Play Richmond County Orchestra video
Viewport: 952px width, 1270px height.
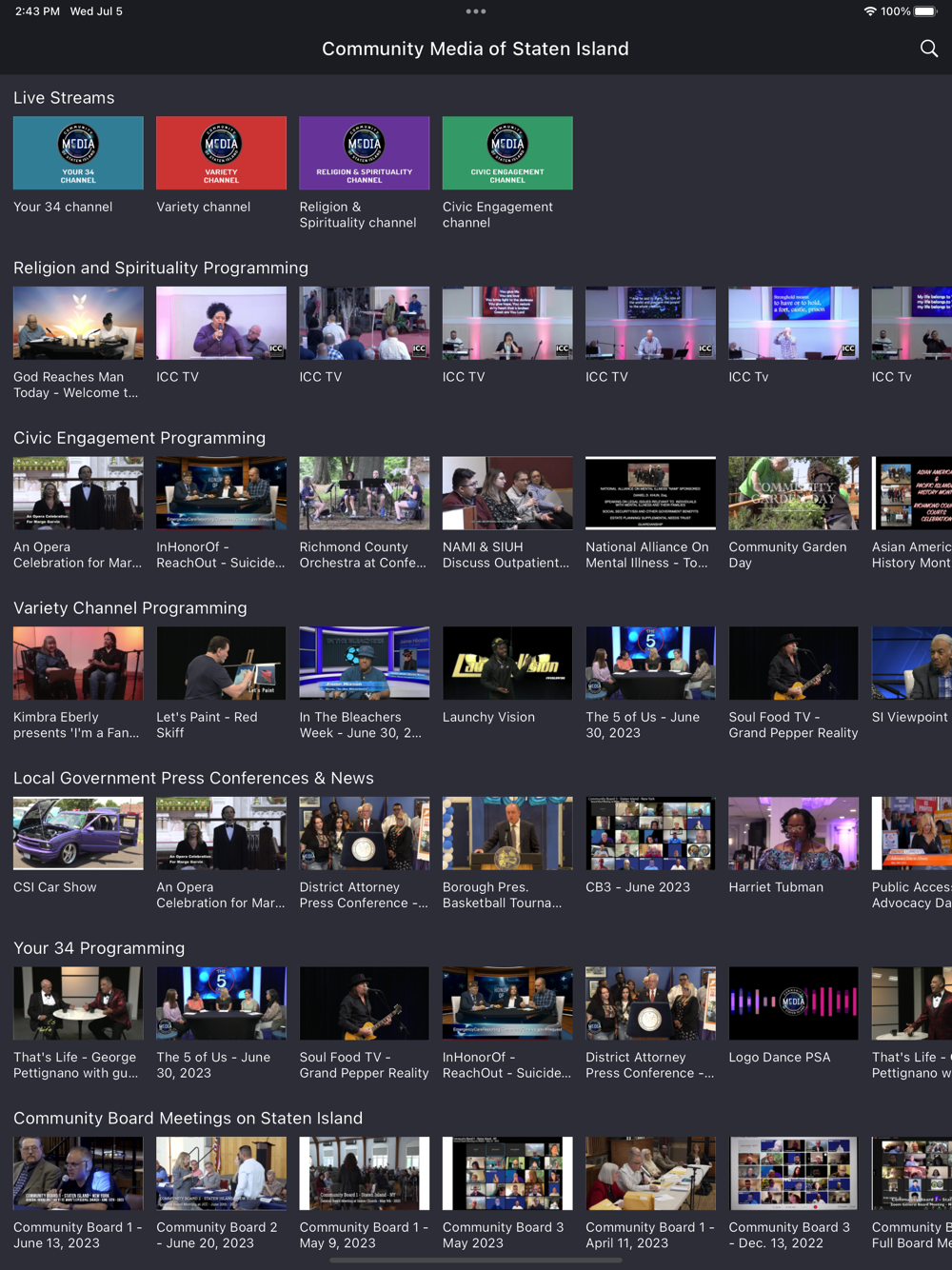(x=365, y=493)
